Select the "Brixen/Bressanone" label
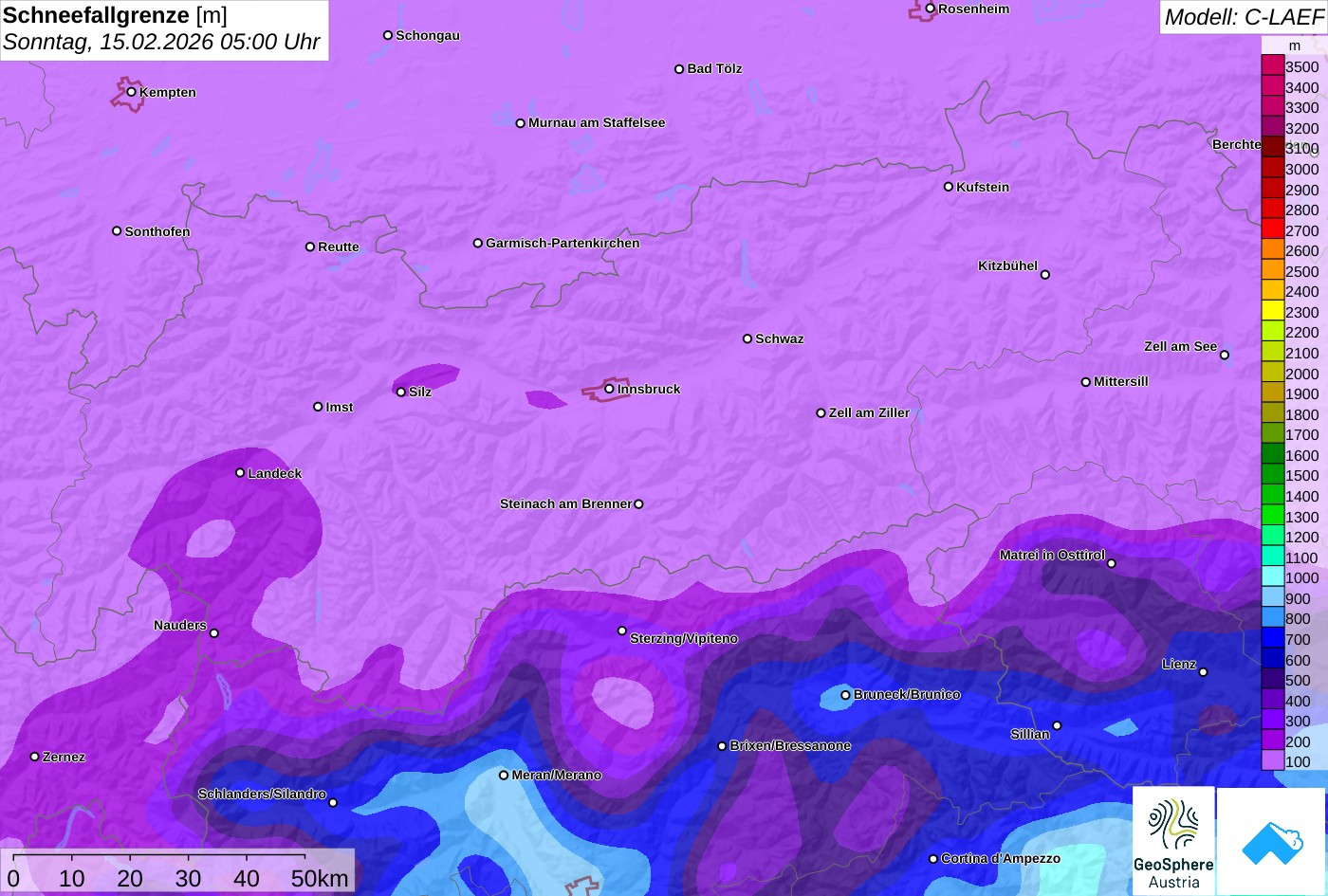Viewport: 1328px width, 896px height. coord(790,746)
